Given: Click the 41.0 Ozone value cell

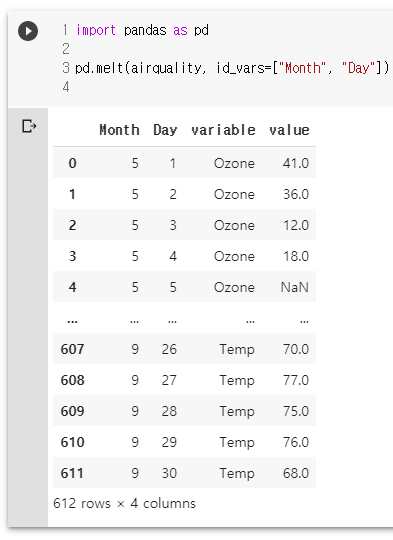Looking at the screenshot, I should pyautogui.click(x=296, y=163).
